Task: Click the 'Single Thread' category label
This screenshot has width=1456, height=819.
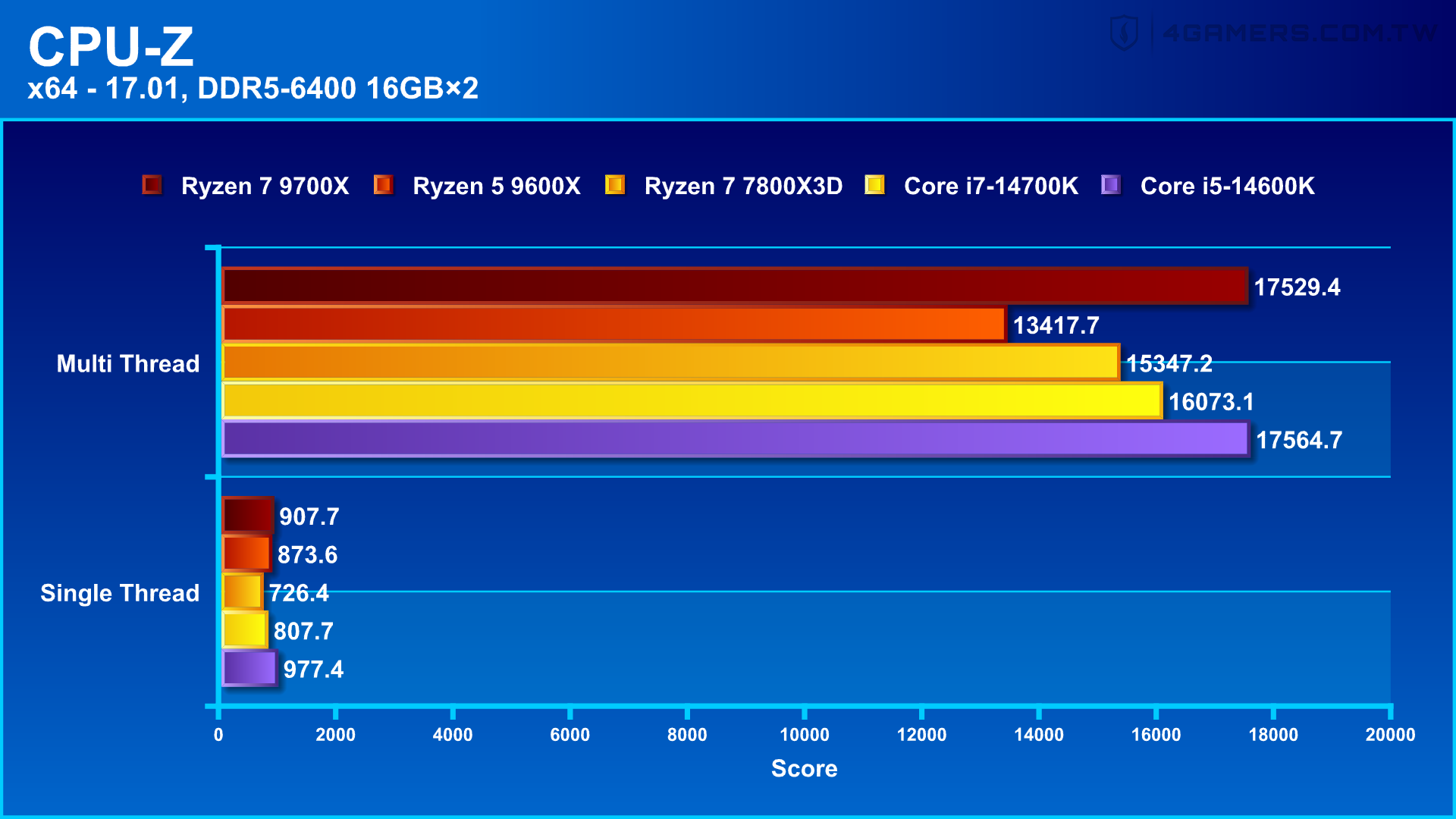Action: point(120,593)
